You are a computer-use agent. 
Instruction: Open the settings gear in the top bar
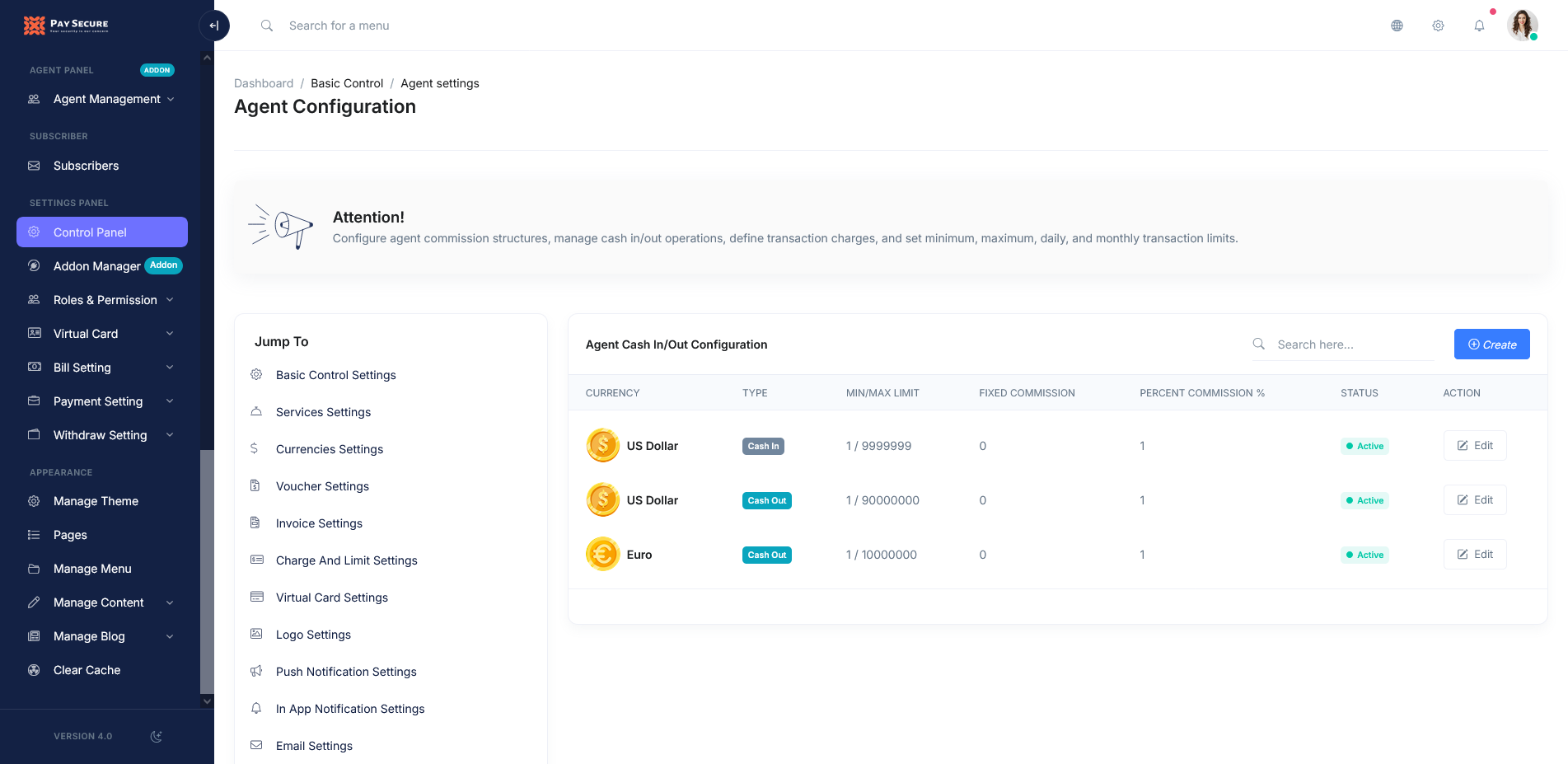1439,26
